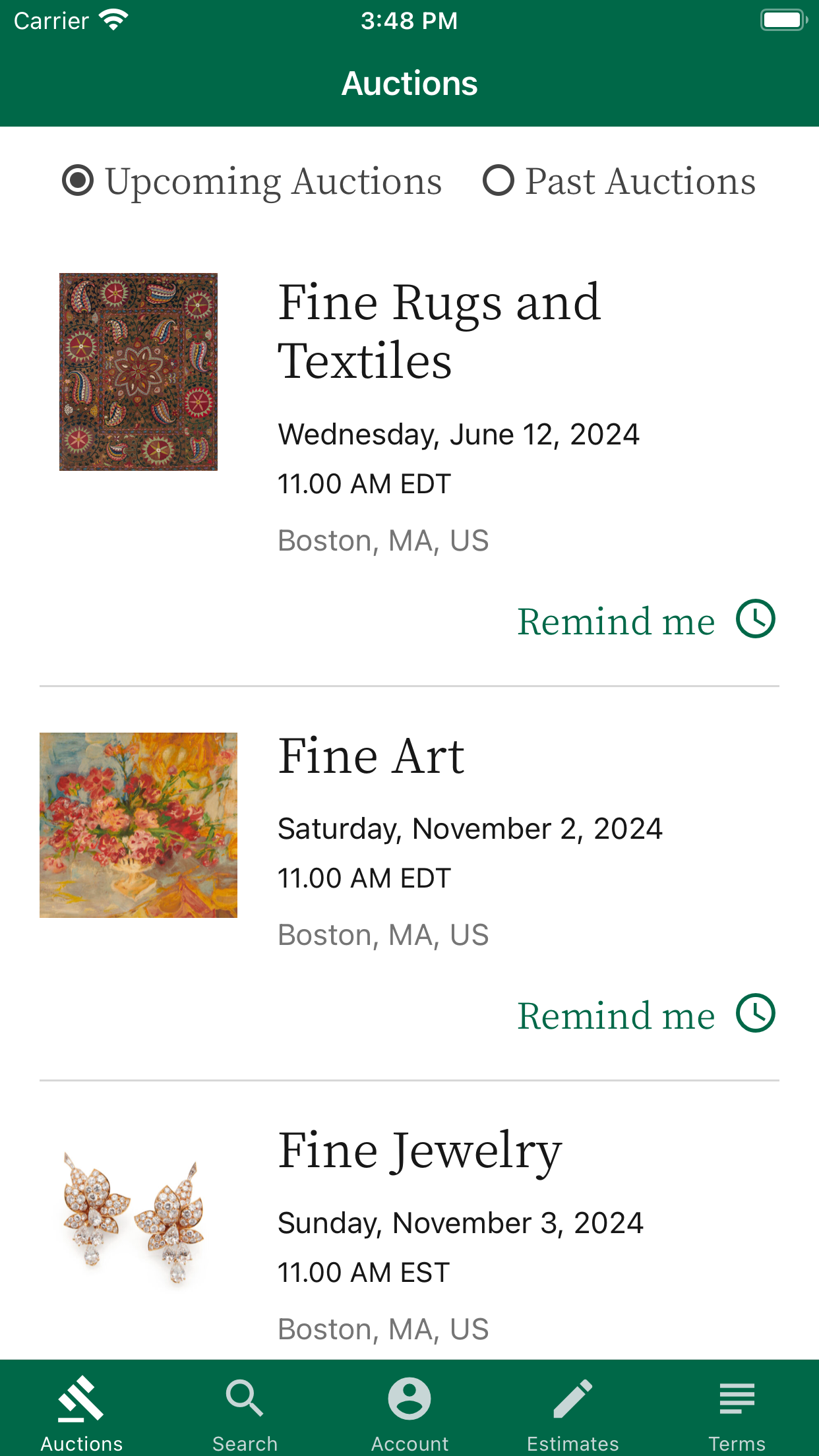Tap the flower painting thumbnail
Screen dimensions: 819x1456
coord(138,825)
